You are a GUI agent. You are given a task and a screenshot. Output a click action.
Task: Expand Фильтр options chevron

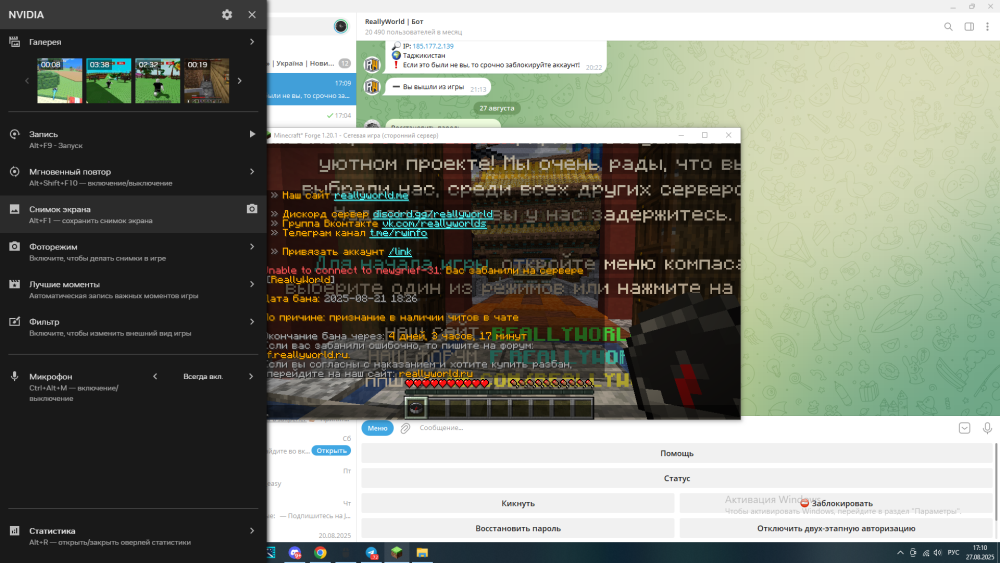[252, 321]
